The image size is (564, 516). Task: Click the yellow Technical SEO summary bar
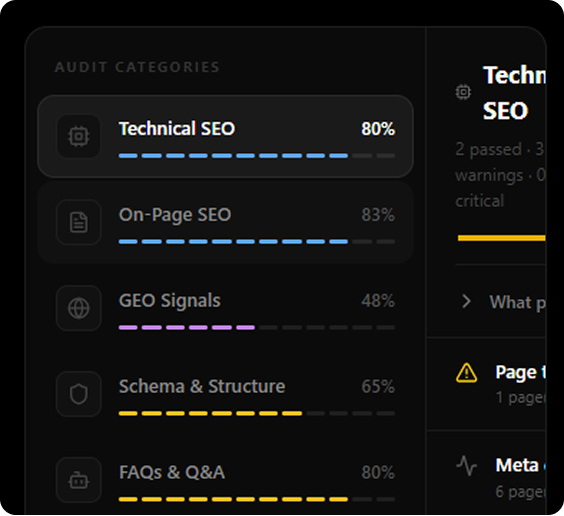point(501,238)
